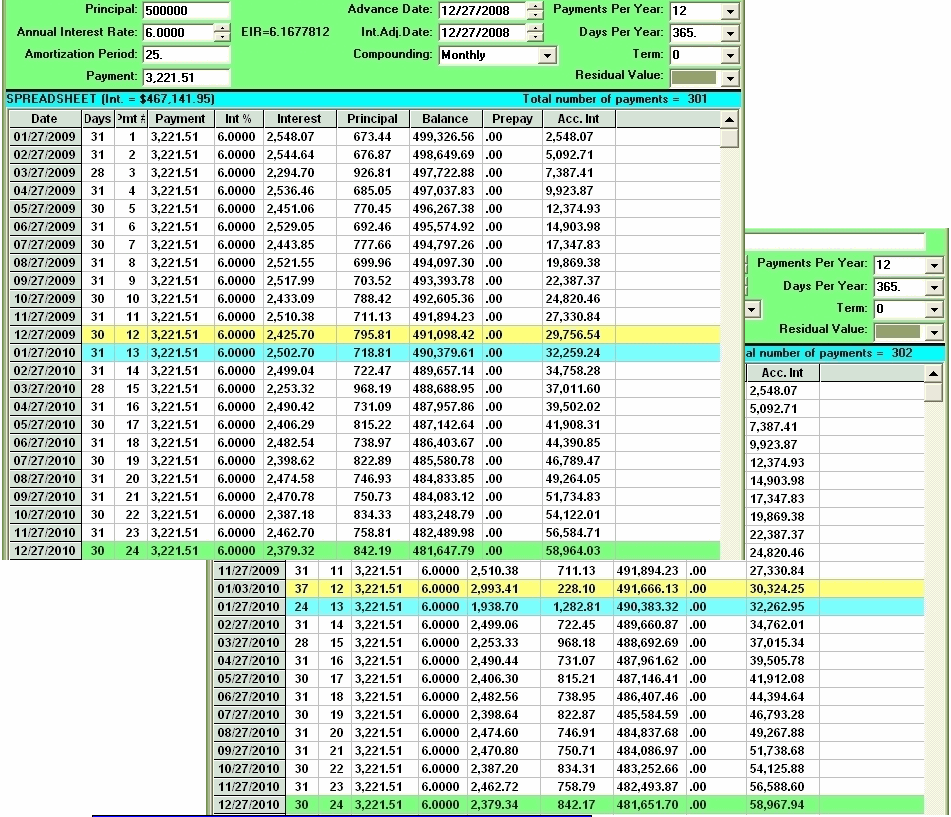951x817 pixels.
Task: Expand Payments Per Year dropdown in top window
Action: pyautogui.click(x=729, y=12)
